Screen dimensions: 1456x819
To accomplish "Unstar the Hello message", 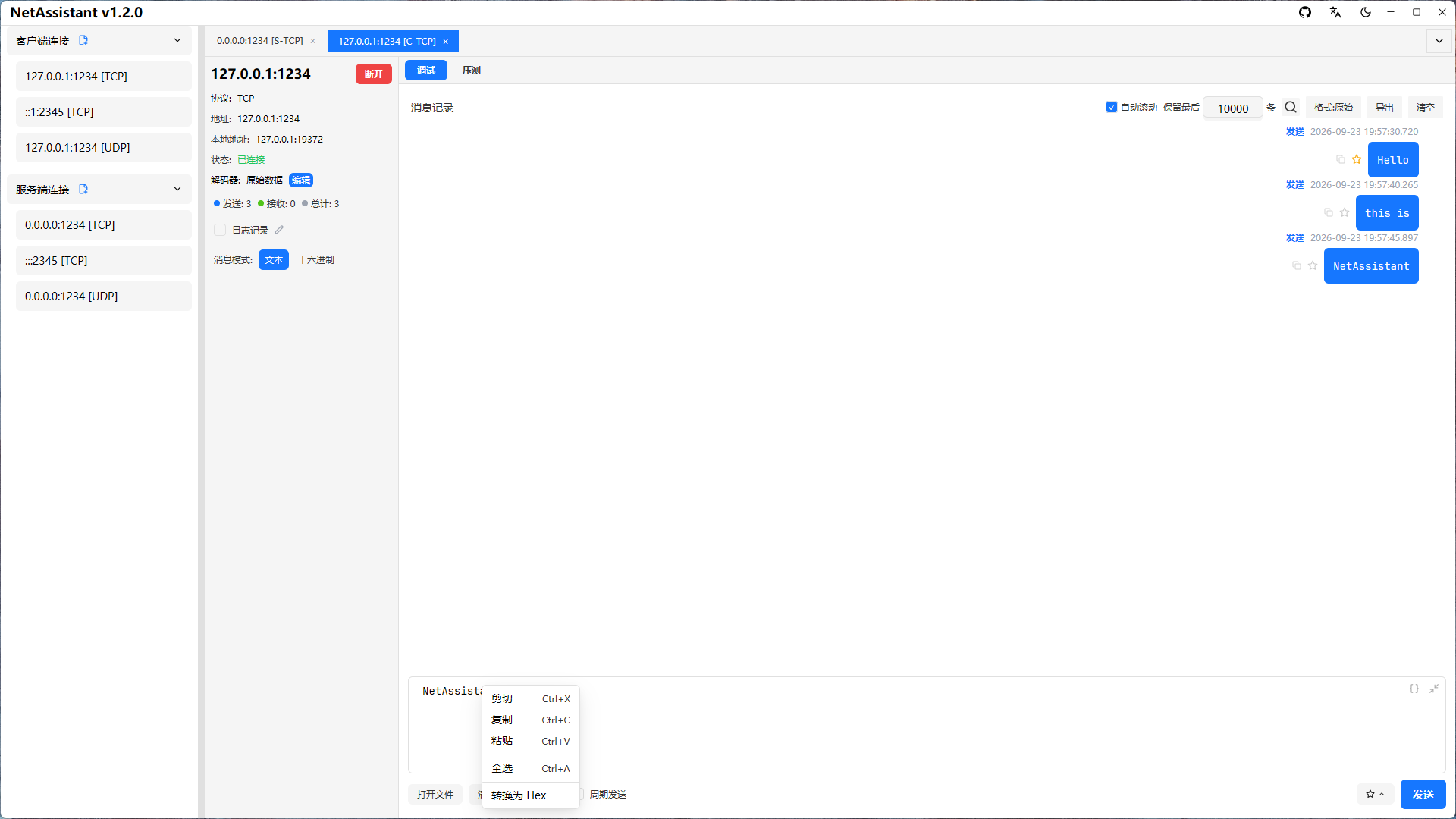I will [1357, 159].
